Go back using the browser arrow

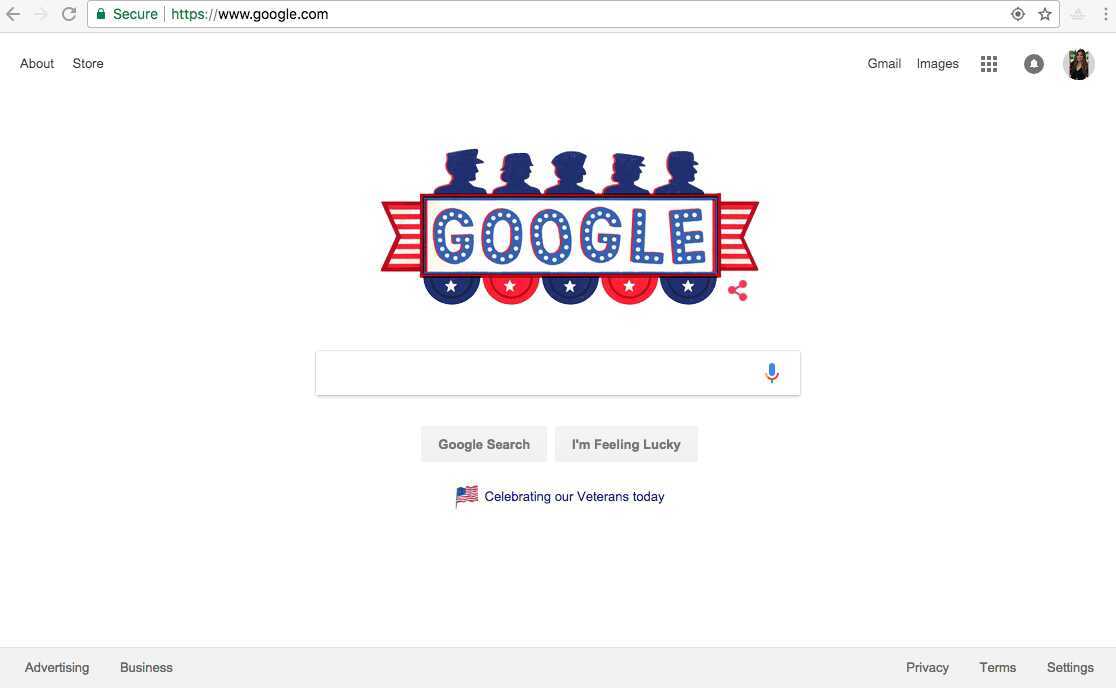(x=14, y=14)
